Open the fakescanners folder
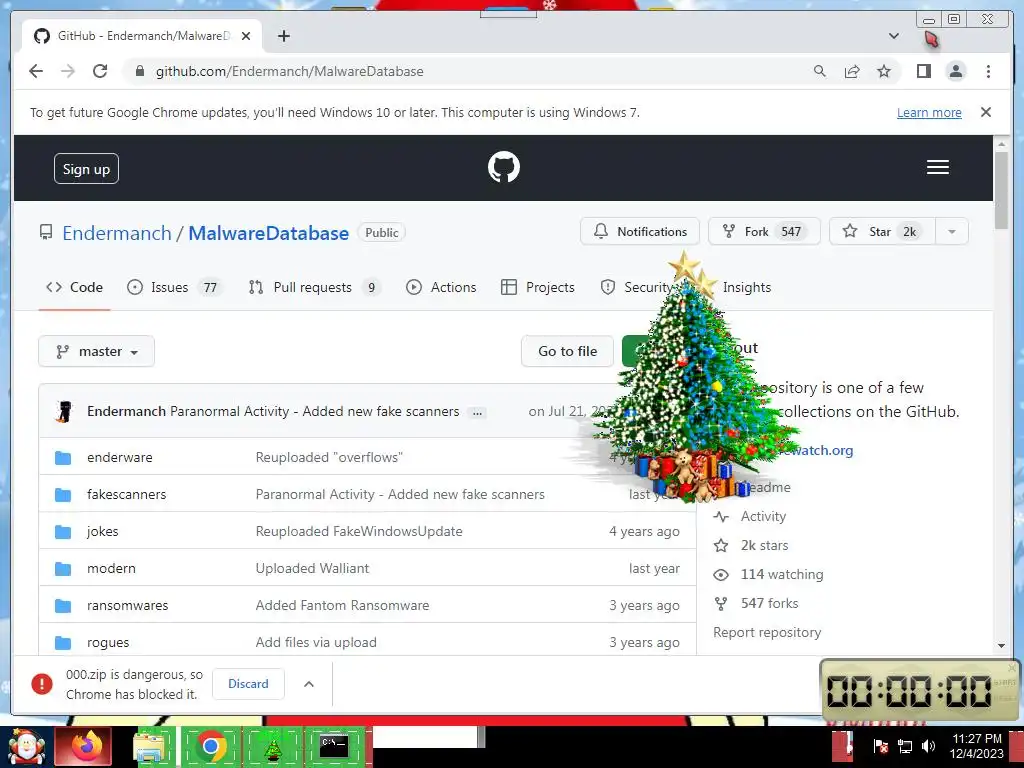This screenshot has height=768, width=1024. (x=126, y=494)
